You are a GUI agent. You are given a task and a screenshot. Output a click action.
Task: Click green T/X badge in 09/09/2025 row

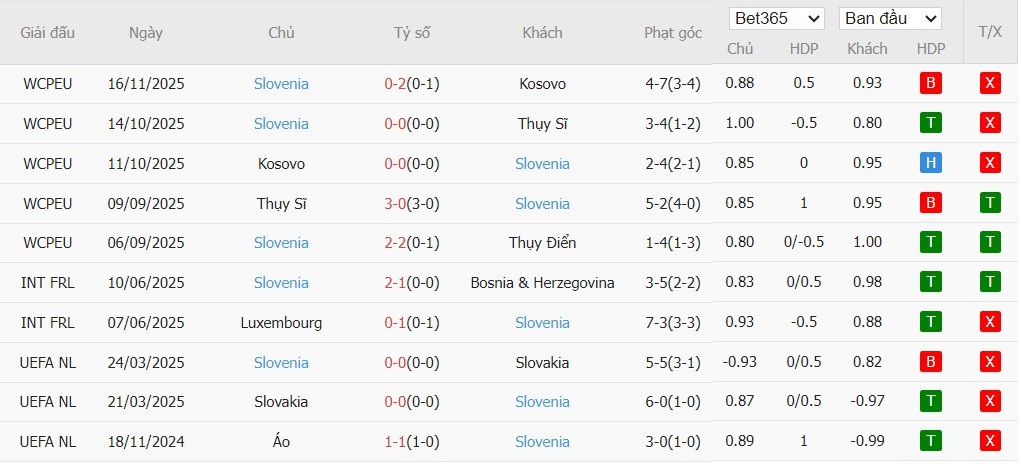click(x=990, y=203)
